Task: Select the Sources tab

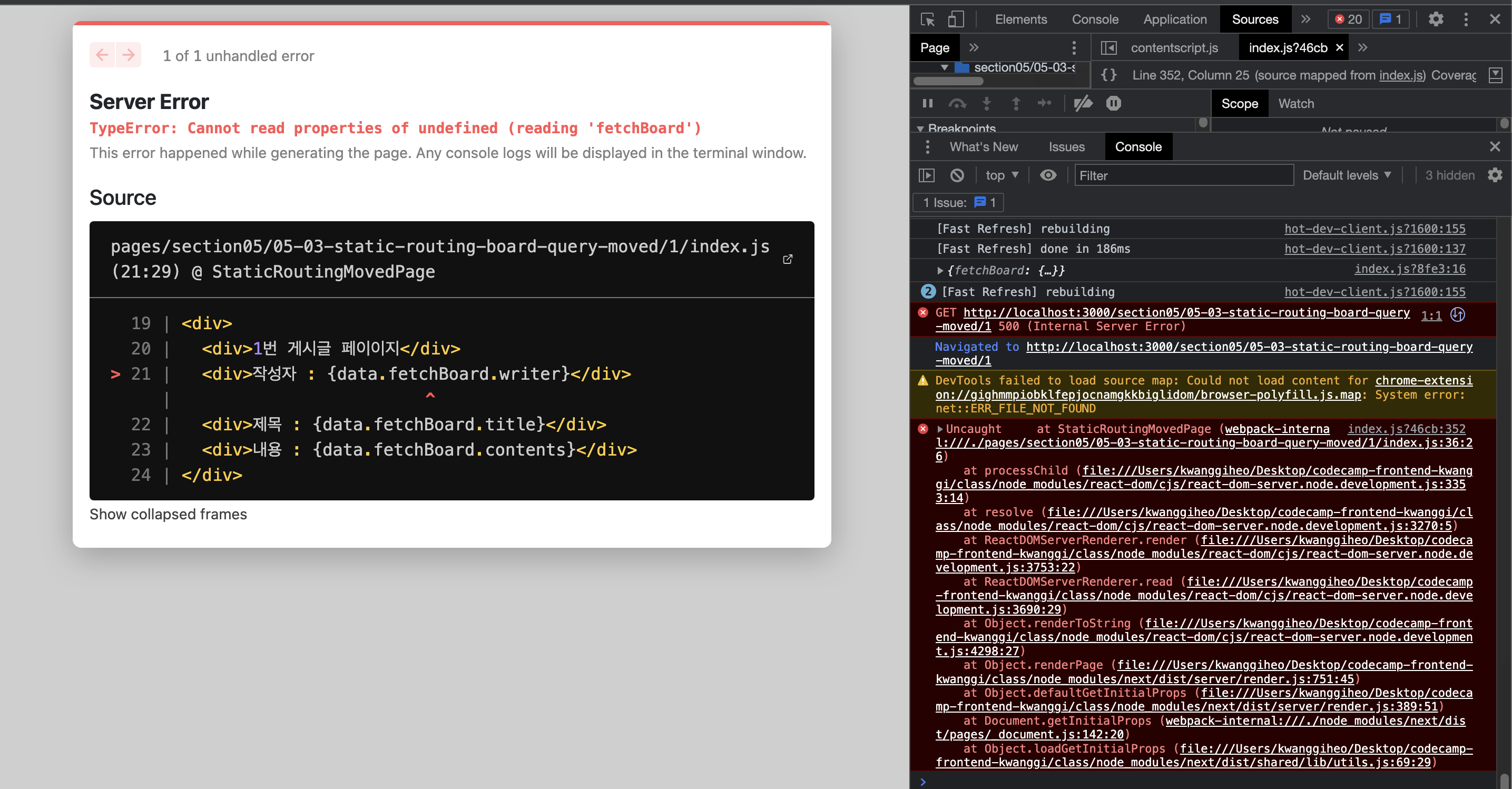Action: [1254, 19]
